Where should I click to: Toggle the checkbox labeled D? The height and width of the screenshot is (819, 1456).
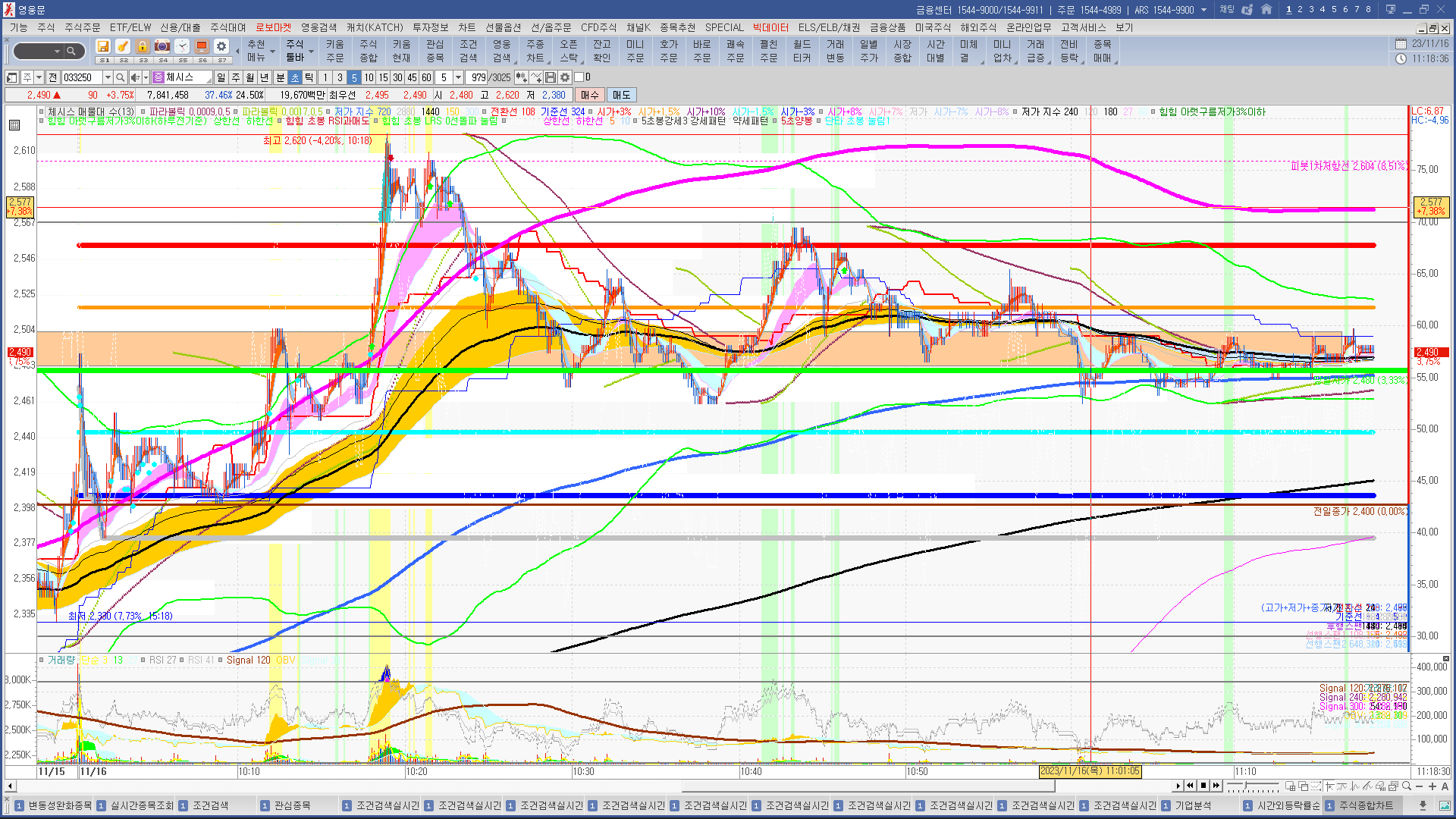579,77
